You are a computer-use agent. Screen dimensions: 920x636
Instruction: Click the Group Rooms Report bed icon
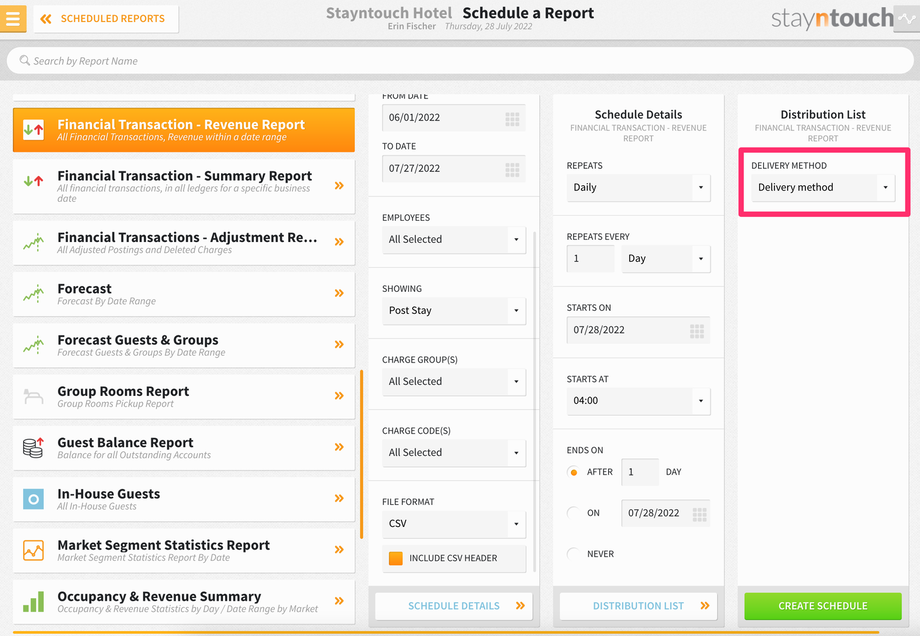click(x=33, y=396)
